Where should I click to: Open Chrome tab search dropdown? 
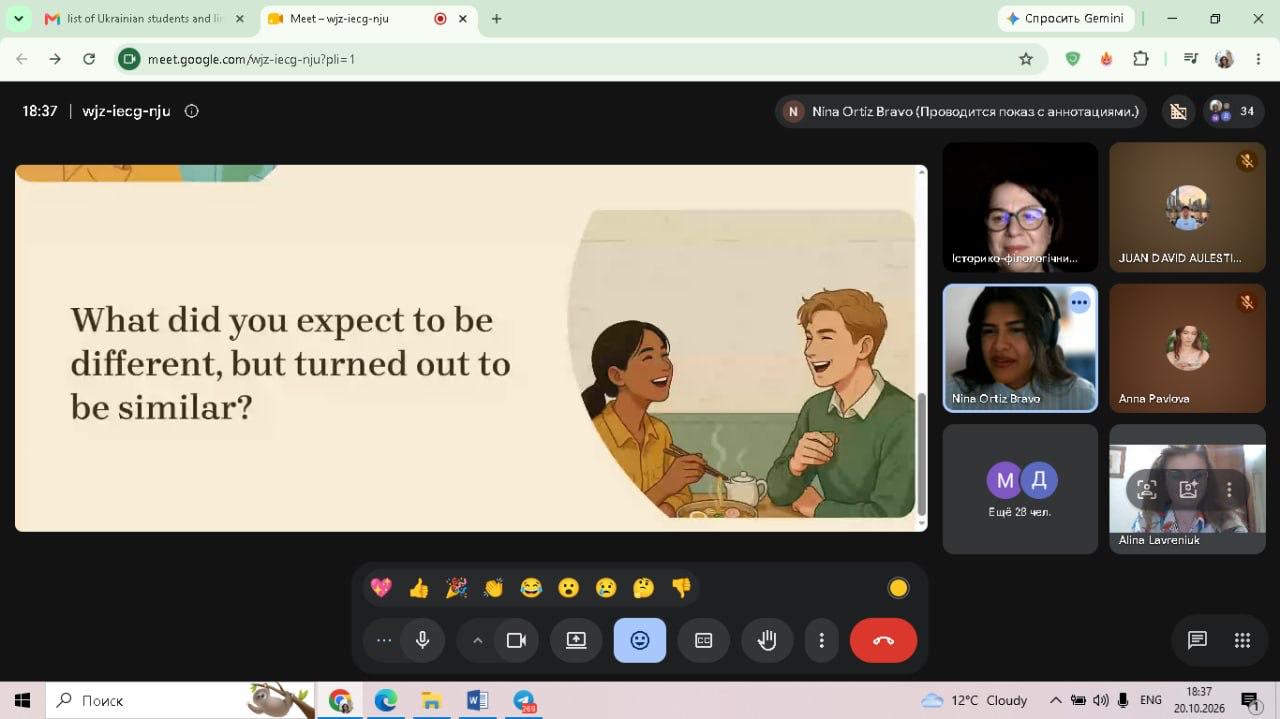(18, 19)
